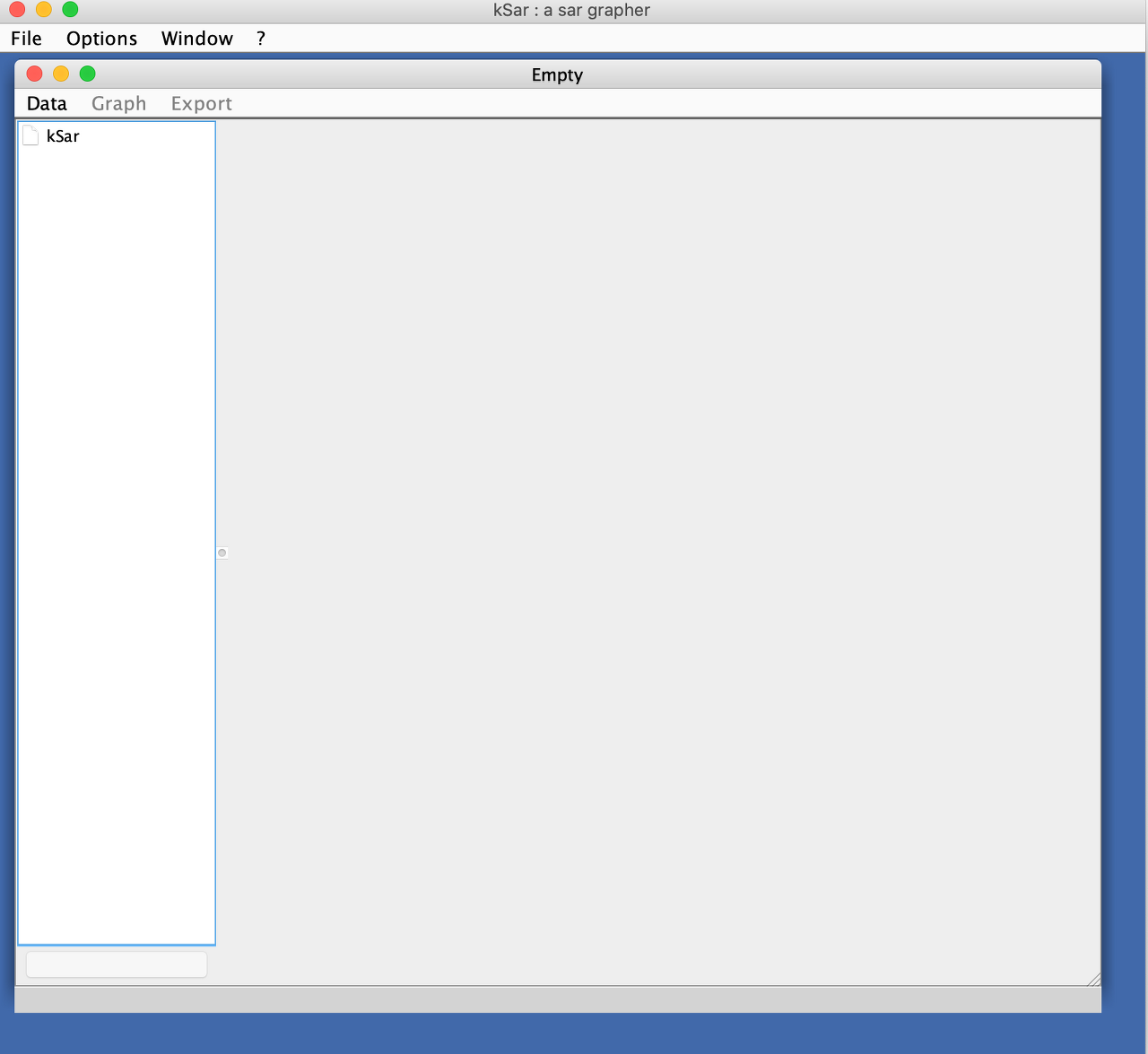Click the Empty window title bar text
Image resolution: width=1148 pixels, height=1054 pixels.
point(557,74)
